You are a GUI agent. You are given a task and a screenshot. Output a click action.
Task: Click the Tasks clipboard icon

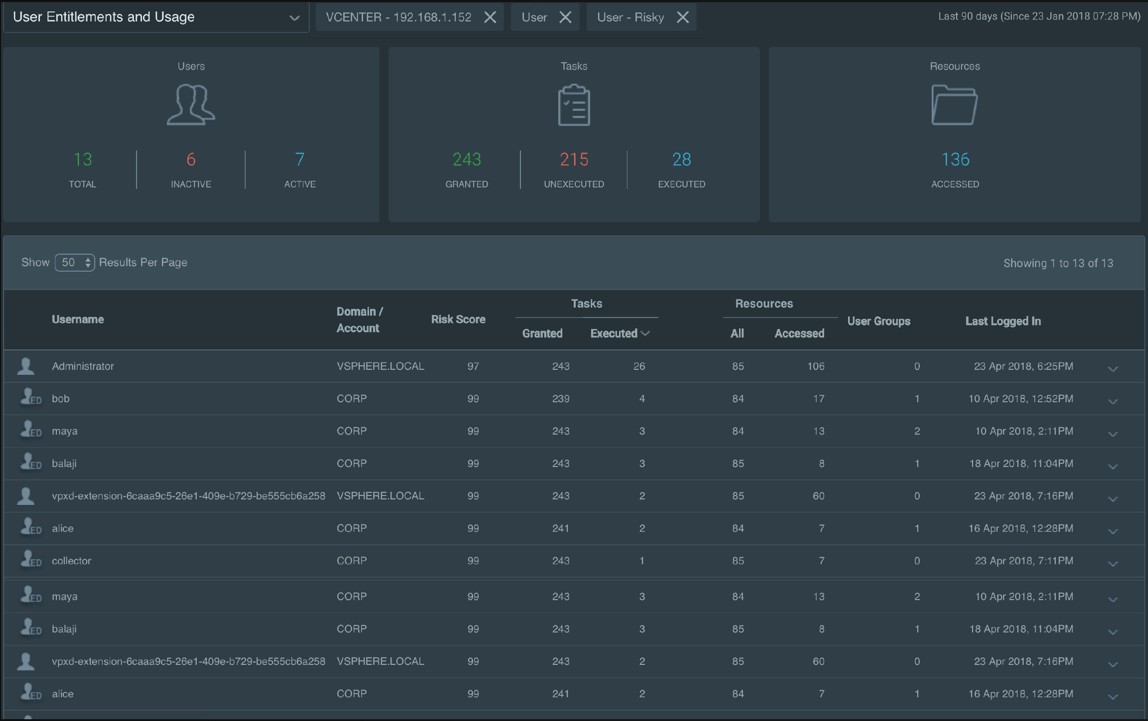tap(574, 105)
